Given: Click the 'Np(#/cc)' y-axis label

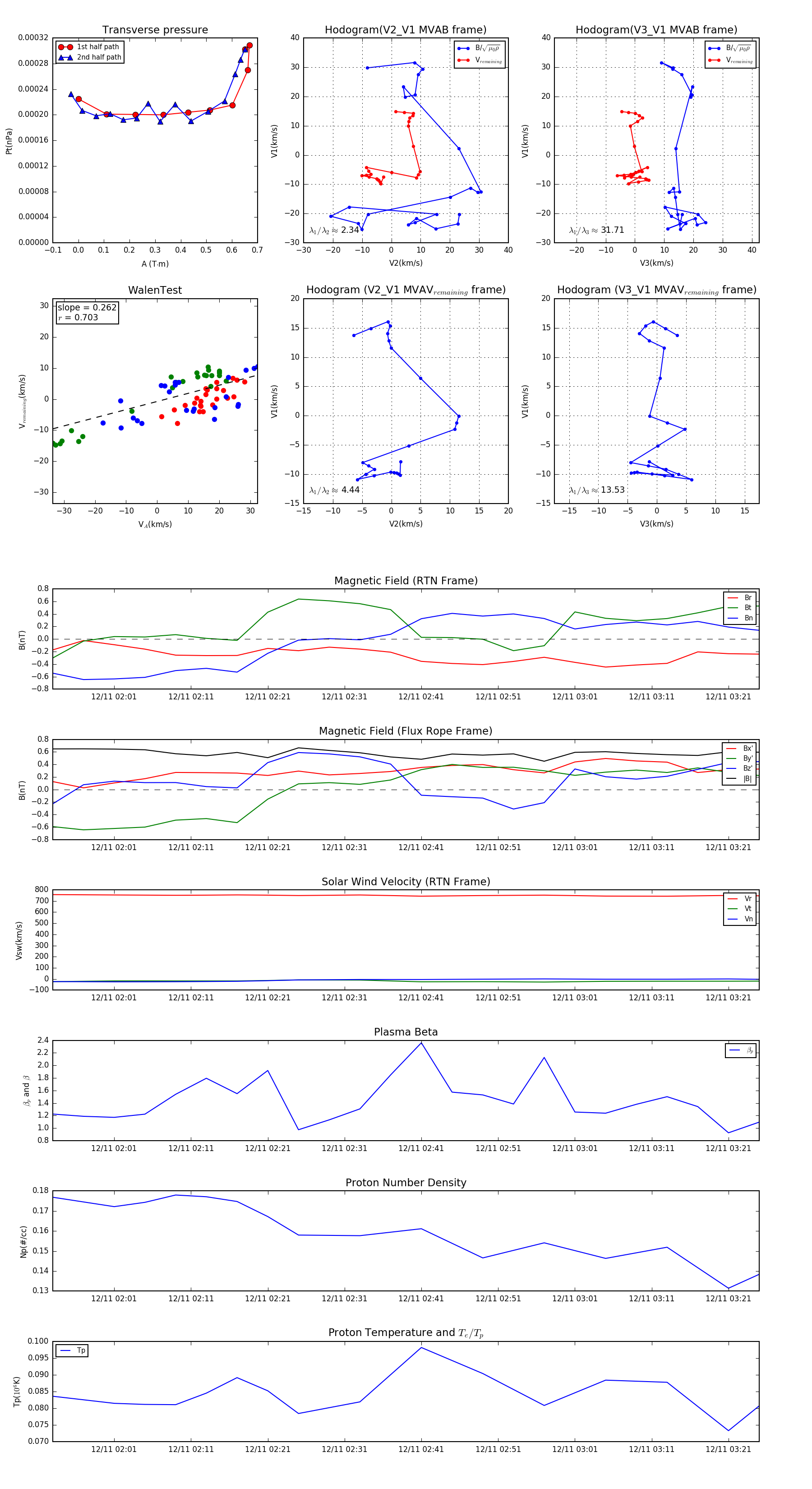Looking at the screenshot, I should coord(24,1241).
